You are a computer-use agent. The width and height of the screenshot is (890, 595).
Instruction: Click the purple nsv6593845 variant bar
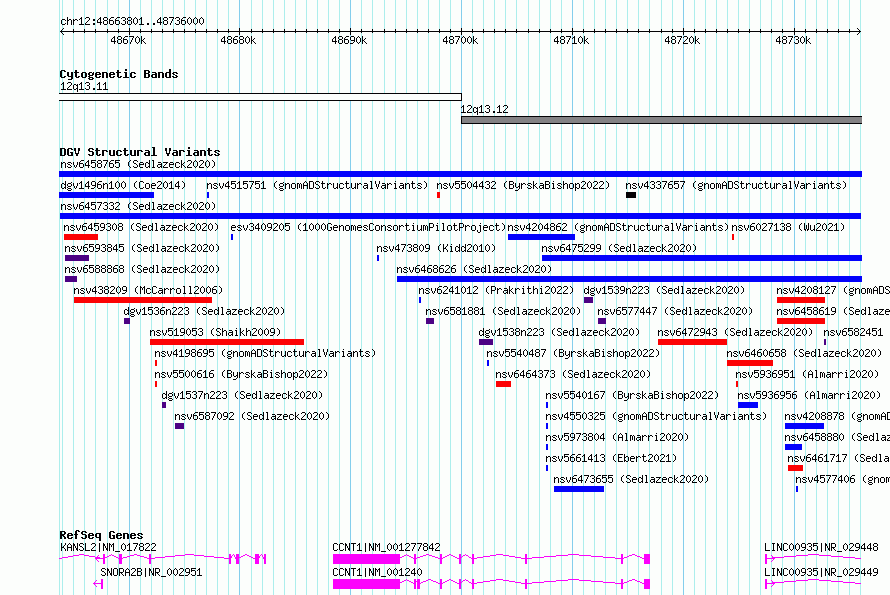point(77,258)
